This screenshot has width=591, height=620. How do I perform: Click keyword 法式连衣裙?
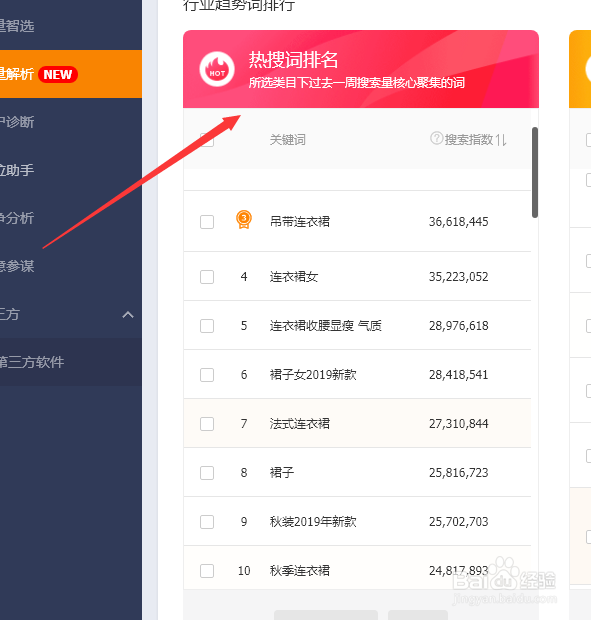coord(300,424)
